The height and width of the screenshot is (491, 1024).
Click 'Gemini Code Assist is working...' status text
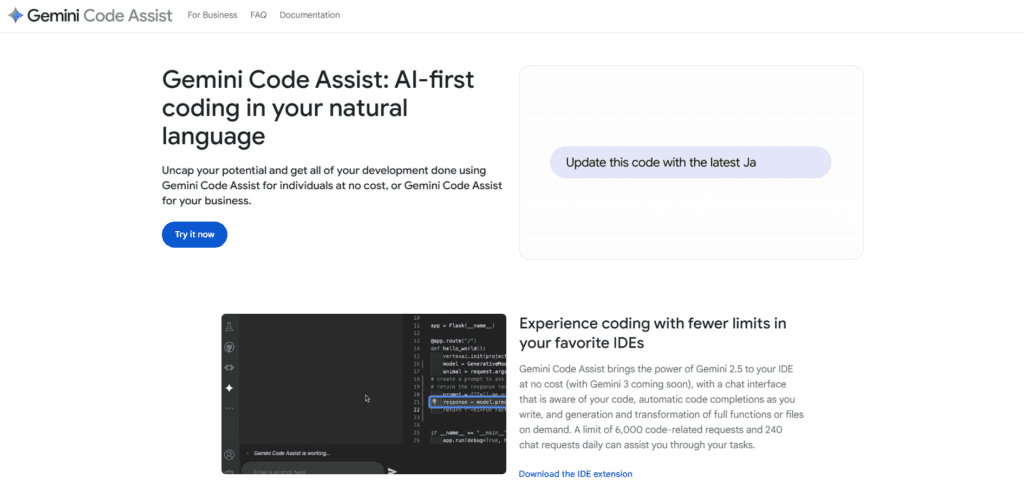click(292, 453)
